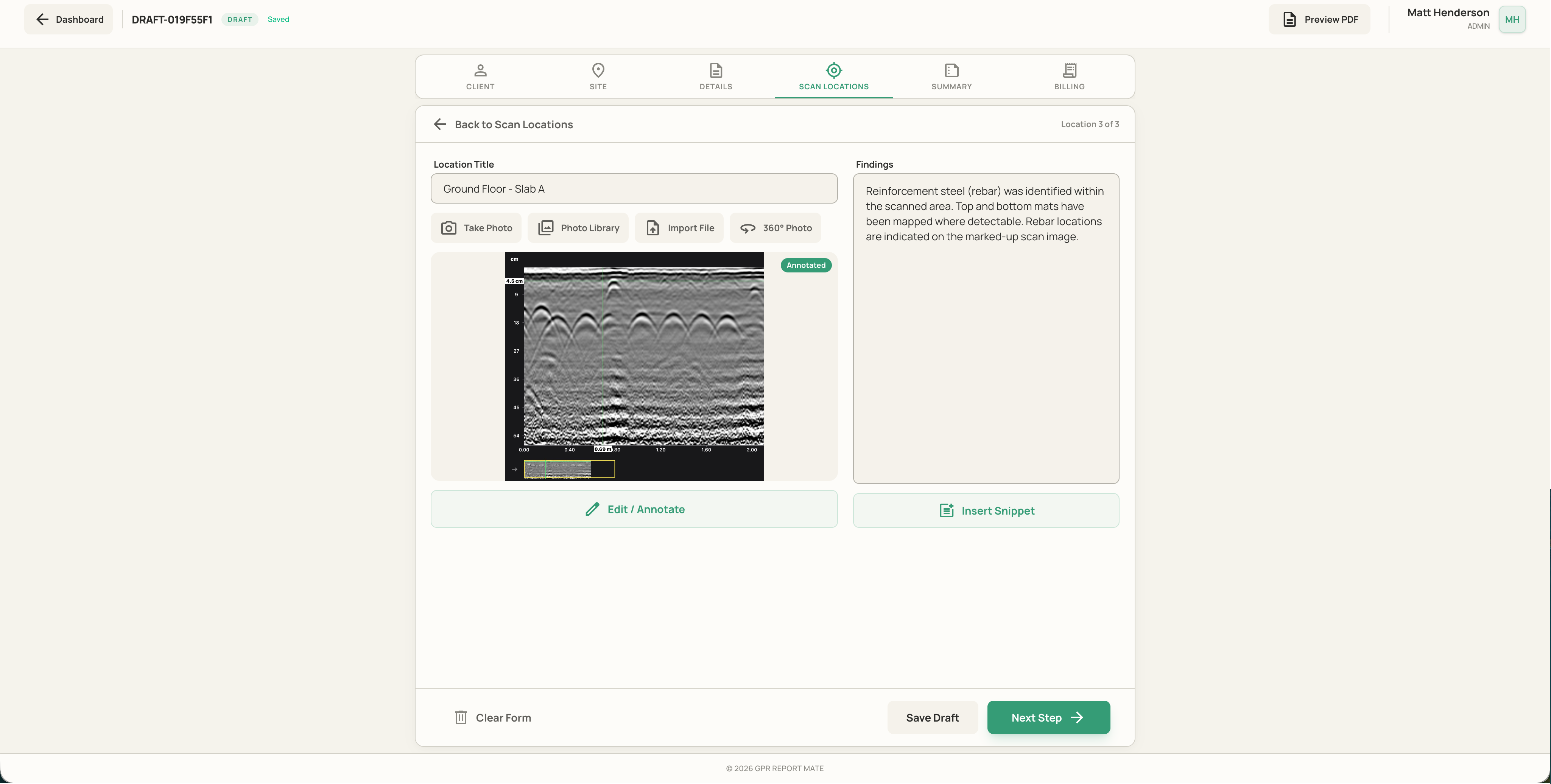Go to the Billing tab
The image size is (1551, 784).
click(x=1069, y=77)
